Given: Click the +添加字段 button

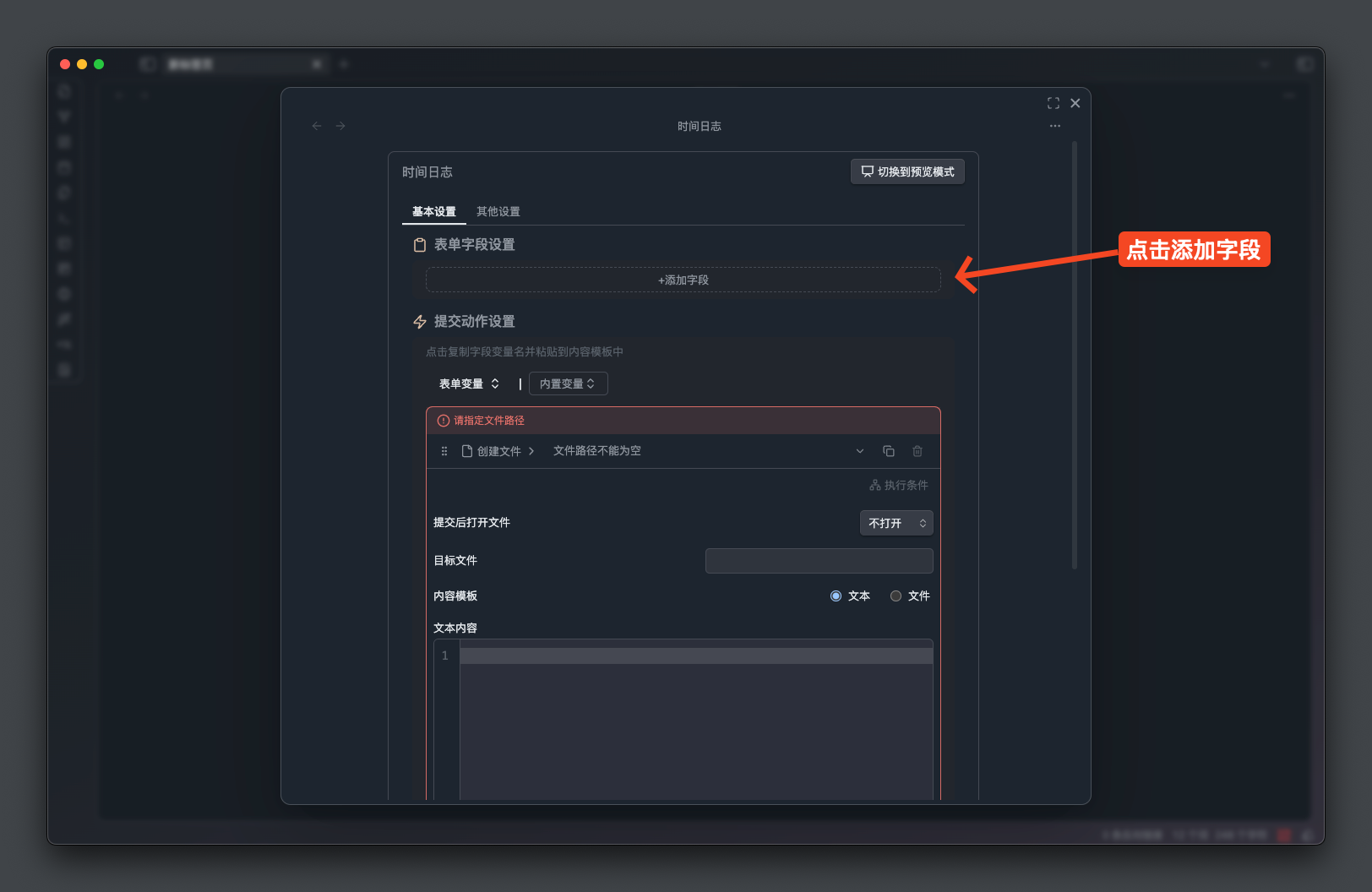Looking at the screenshot, I should click(683, 280).
